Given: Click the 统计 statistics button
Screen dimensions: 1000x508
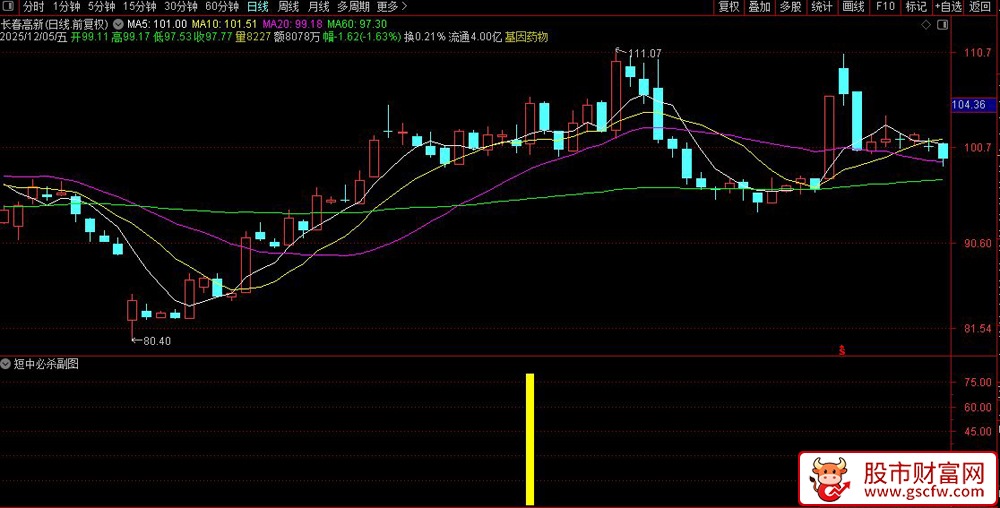Looking at the screenshot, I should tap(821, 7).
